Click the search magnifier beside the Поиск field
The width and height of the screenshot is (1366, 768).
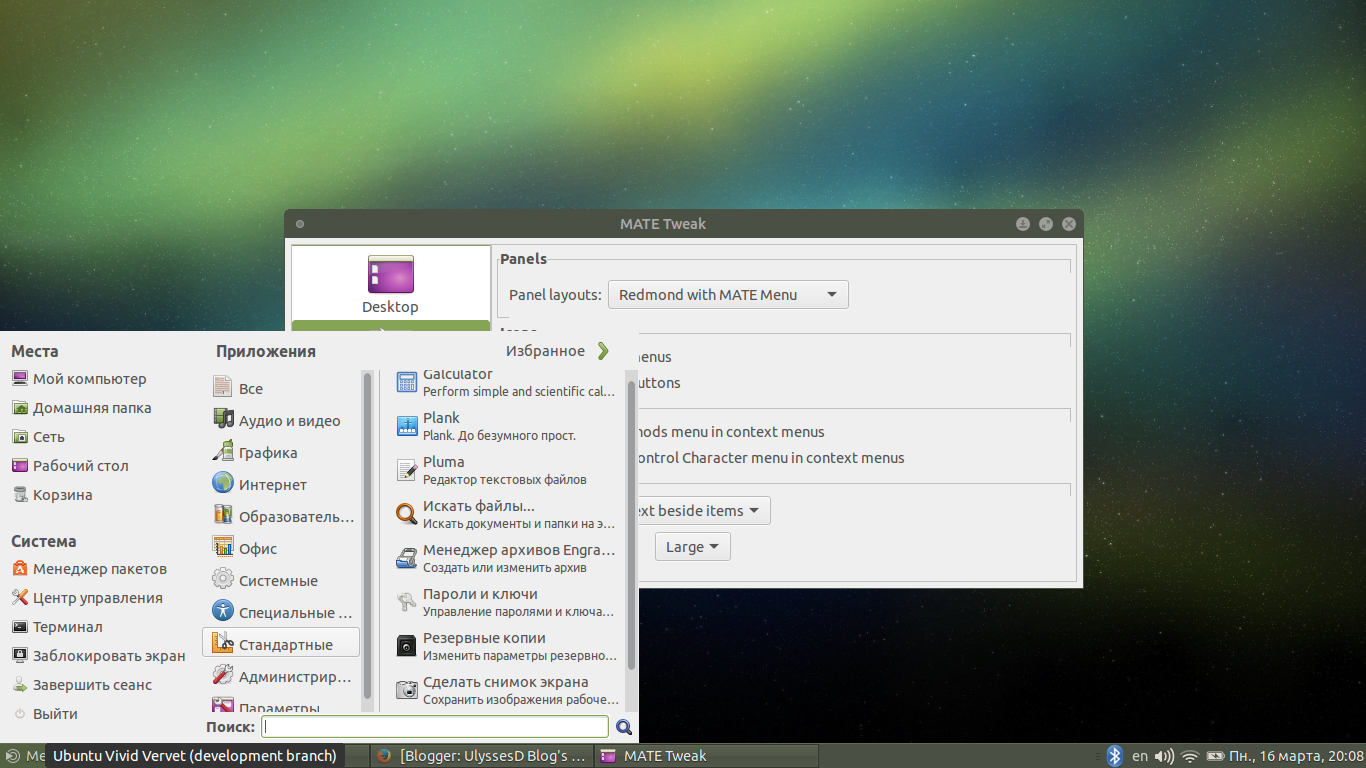624,726
